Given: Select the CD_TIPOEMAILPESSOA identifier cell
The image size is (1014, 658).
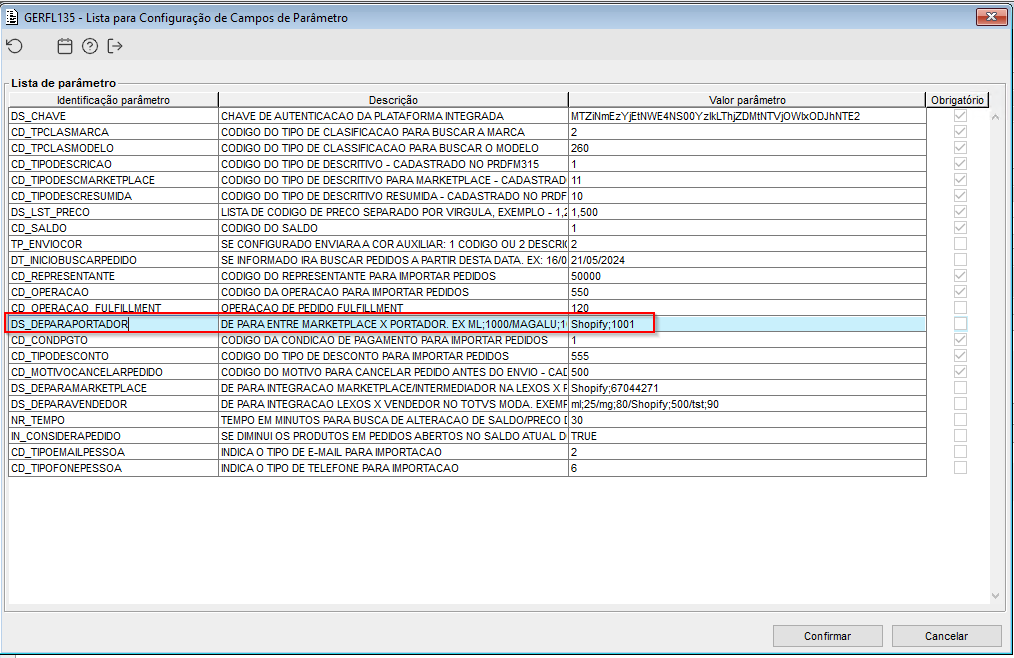Looking at the screenshot, I should [x=113, y=452].
